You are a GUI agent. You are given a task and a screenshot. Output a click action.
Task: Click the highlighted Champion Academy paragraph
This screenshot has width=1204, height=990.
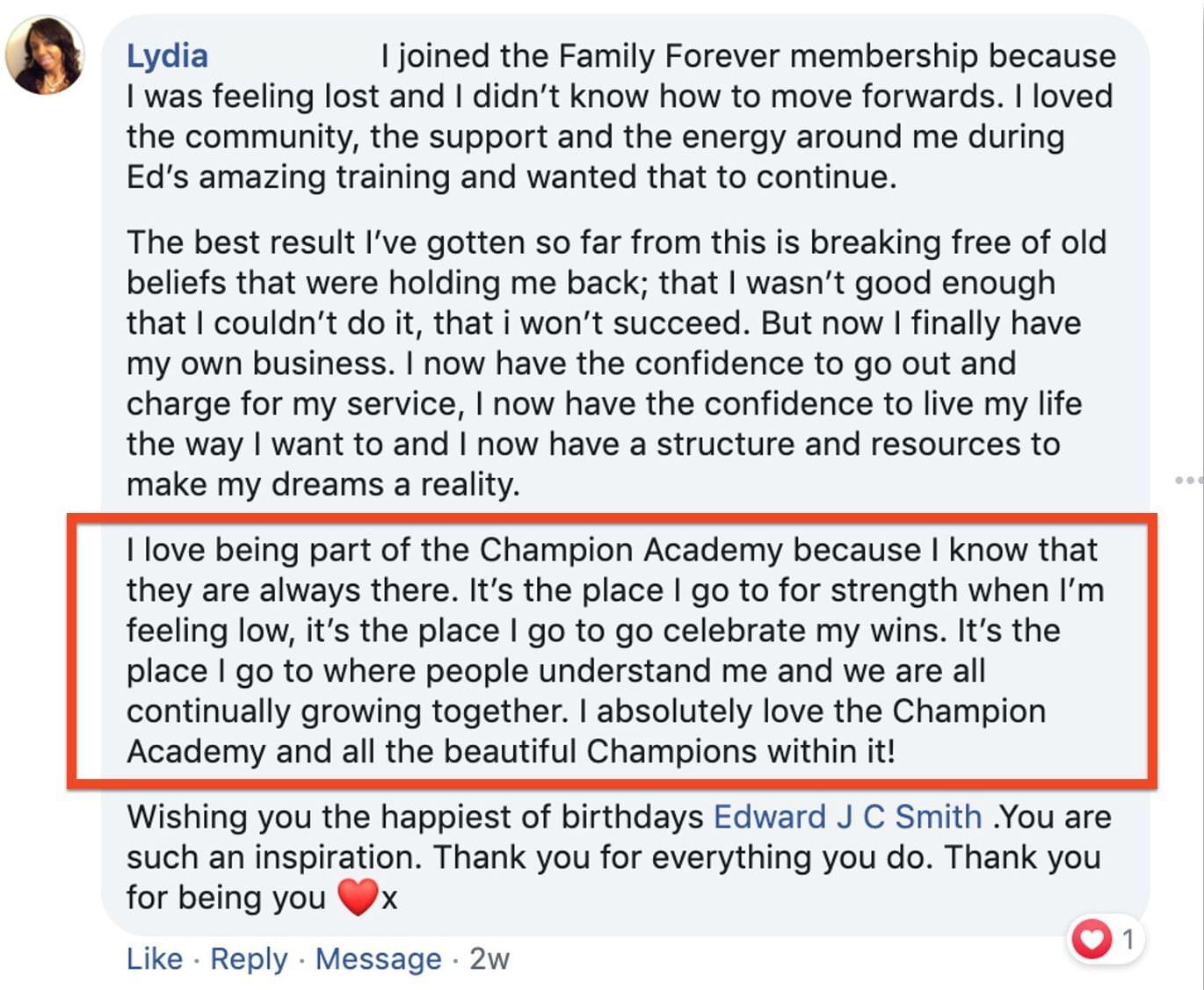[x=612, y=650]
